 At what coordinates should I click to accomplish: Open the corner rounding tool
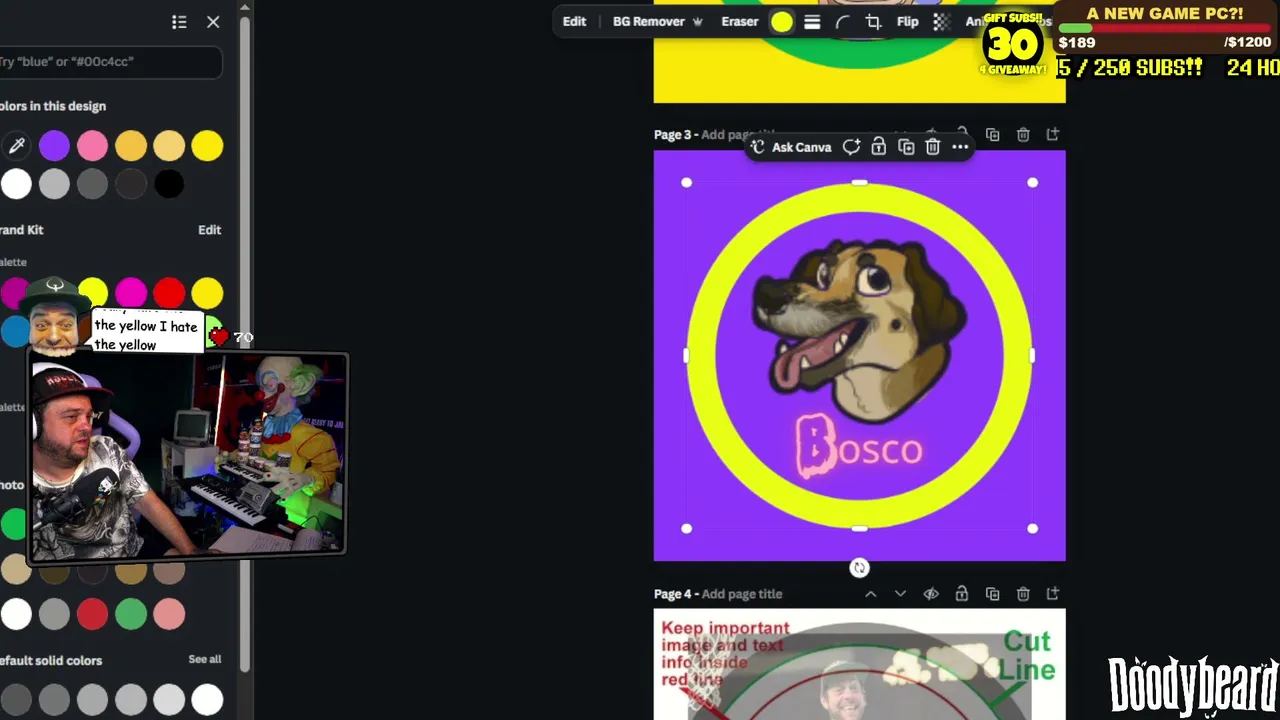(842, 22)
